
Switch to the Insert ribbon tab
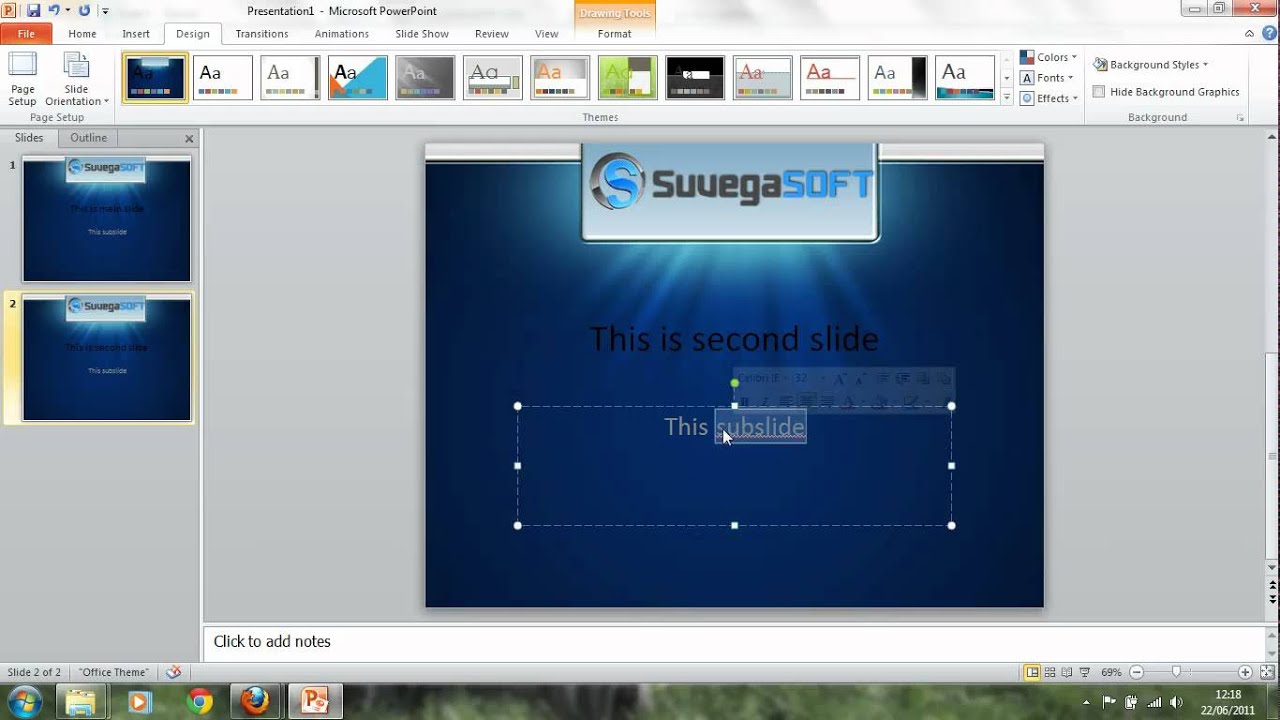click(136, 34)
